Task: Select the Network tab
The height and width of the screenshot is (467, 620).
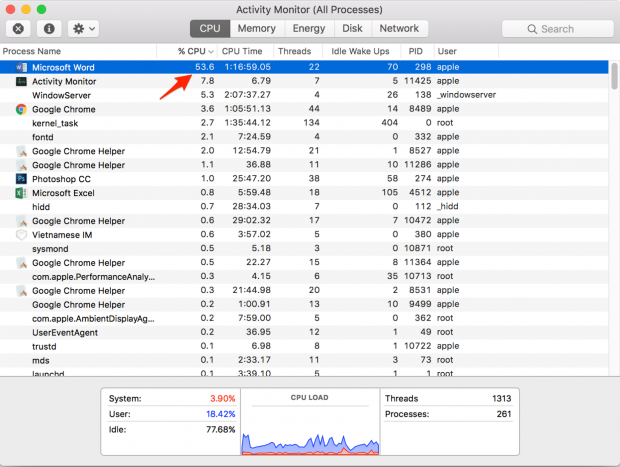Action: [x=399, y=29]
